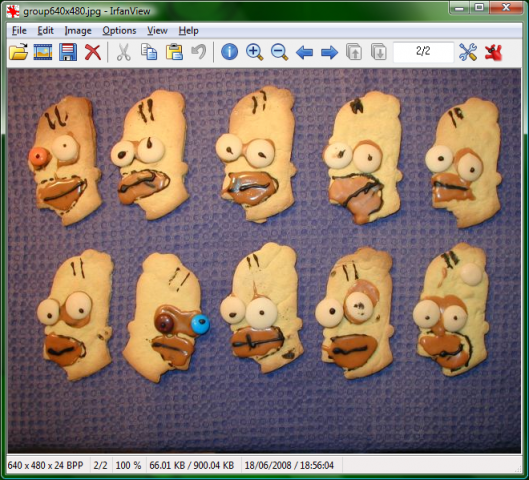Open the Slideshow filmstrip icon

pyautogui.click(x=43, y=52)
